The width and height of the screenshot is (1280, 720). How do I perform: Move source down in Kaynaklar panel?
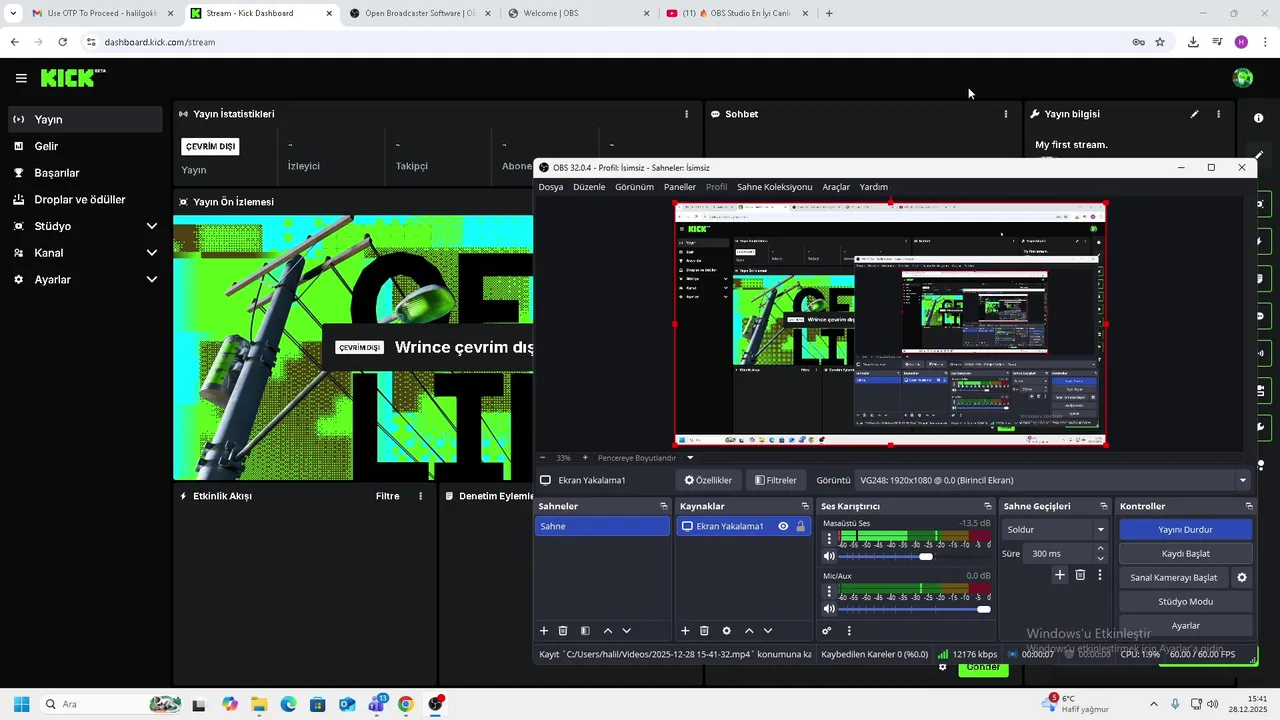click(x=767, y=631)
